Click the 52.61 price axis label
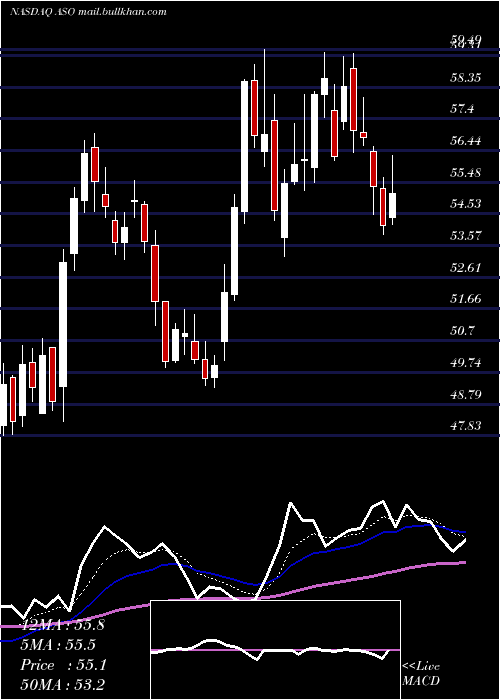This screenshot has height=700, width=500. [466, 268]
